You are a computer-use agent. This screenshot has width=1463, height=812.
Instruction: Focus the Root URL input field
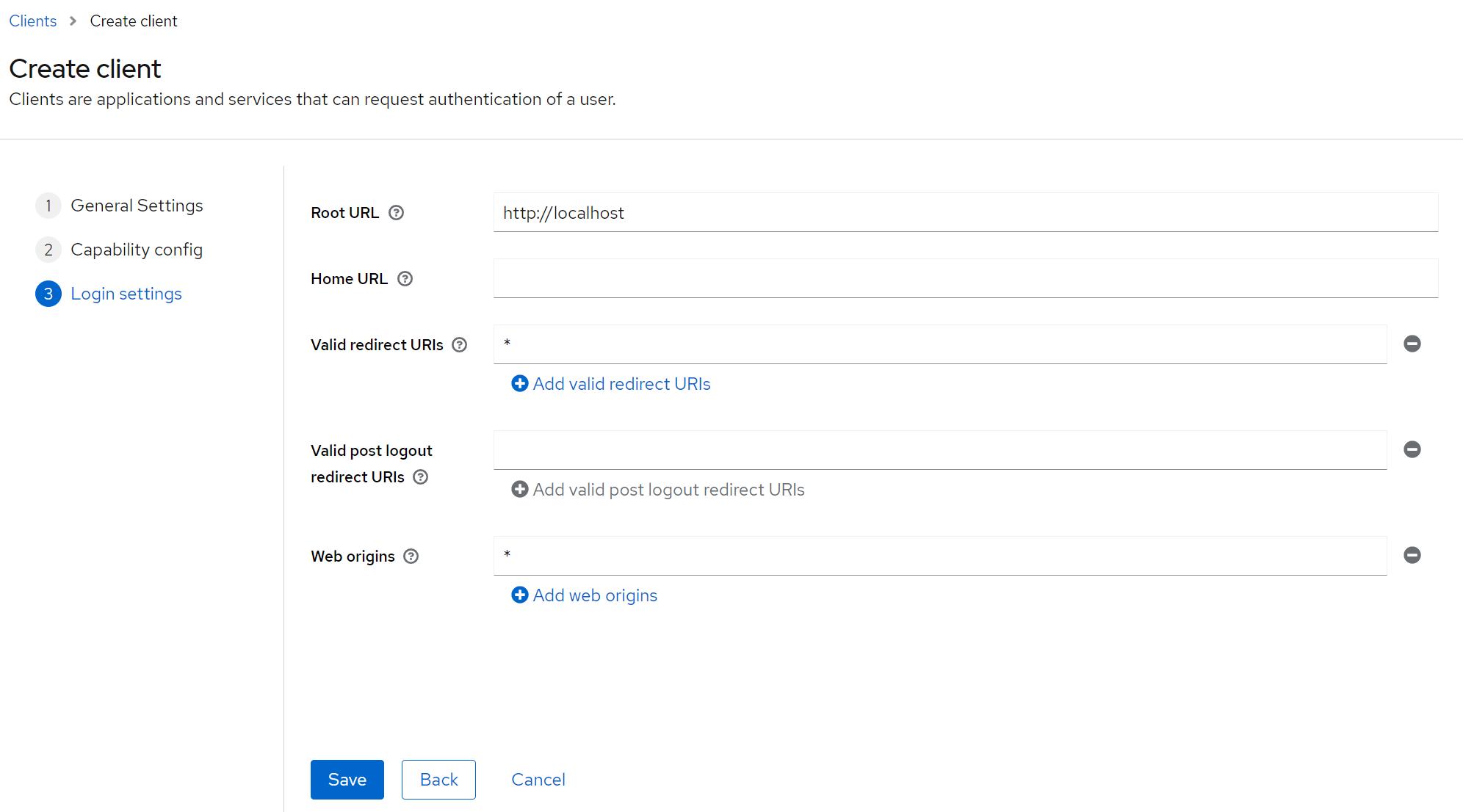[965, 213]
